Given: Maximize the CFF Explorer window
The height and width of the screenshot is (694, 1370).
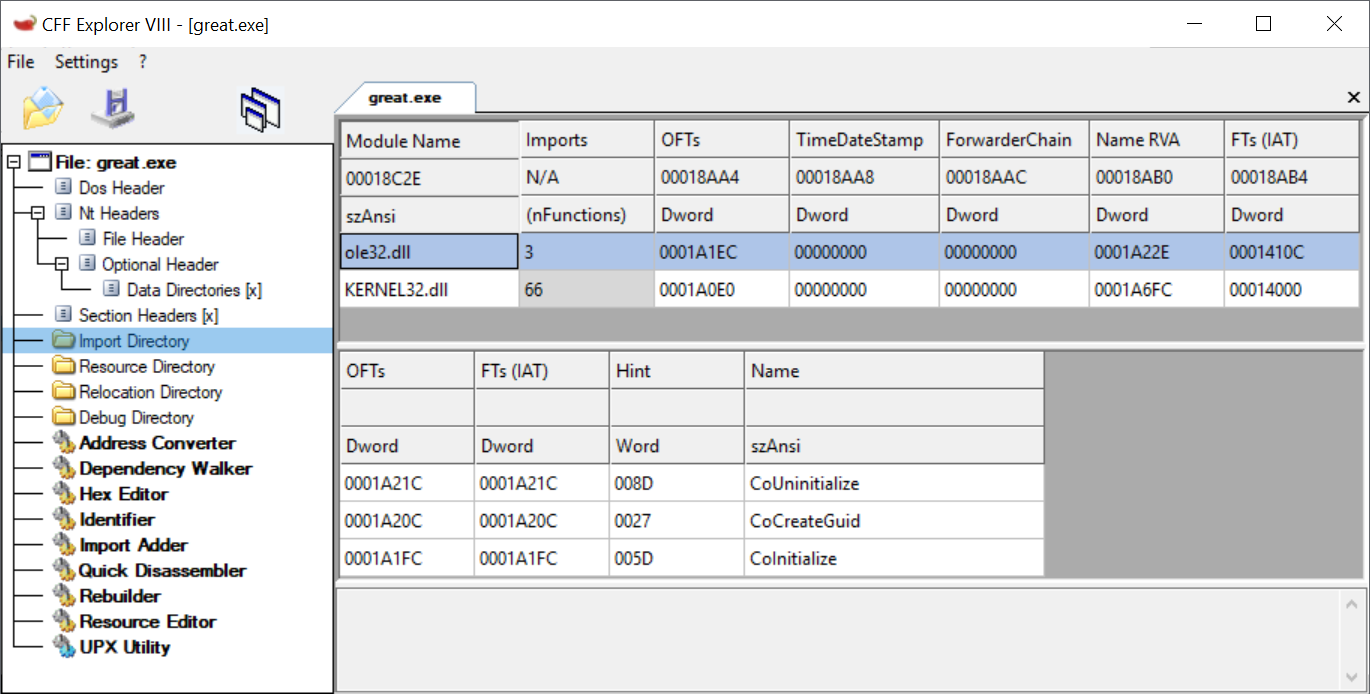Looking at the screenshot, I should pos(1264,24).
